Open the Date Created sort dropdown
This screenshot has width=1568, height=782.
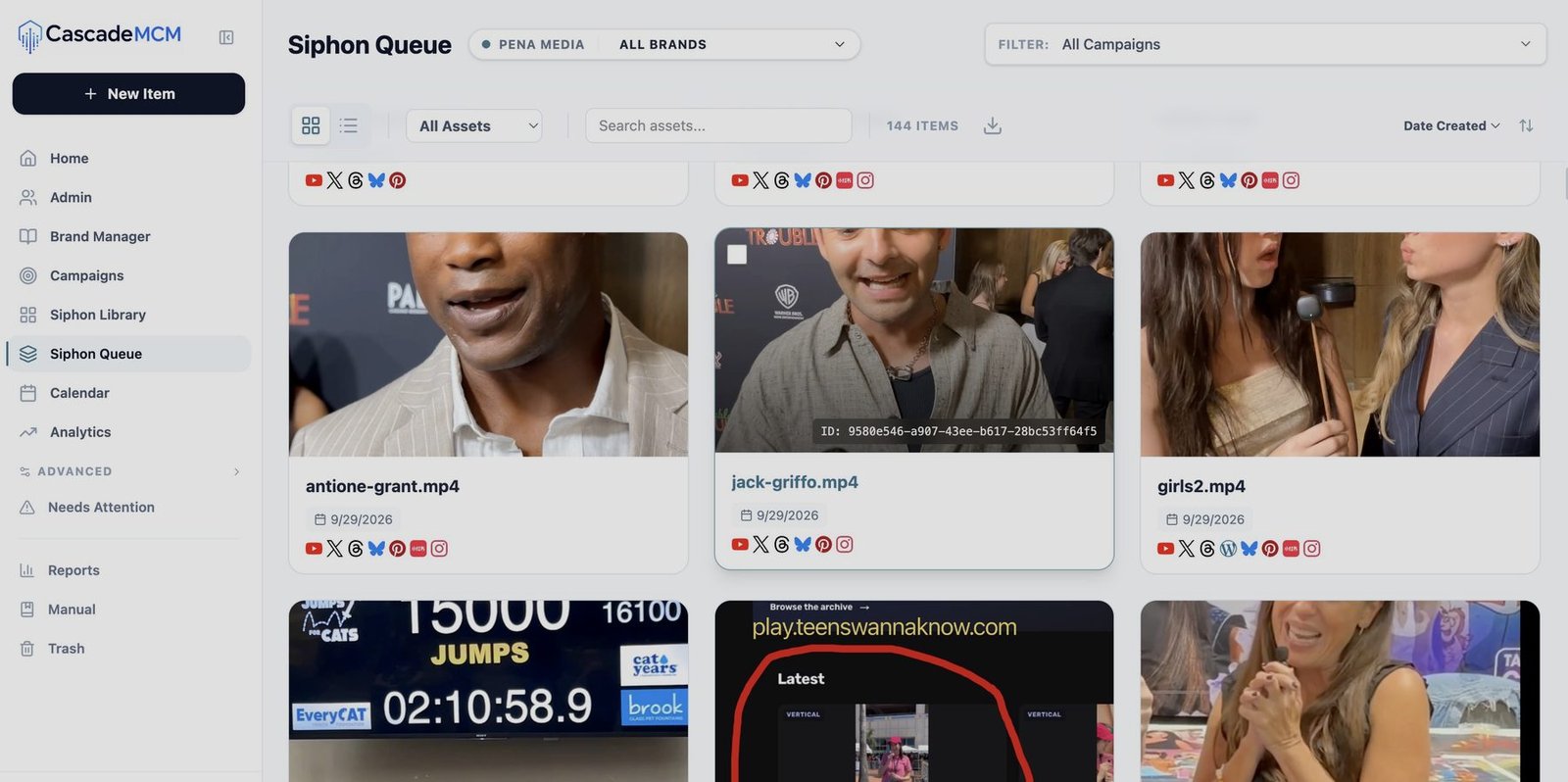pos(1451,125)
